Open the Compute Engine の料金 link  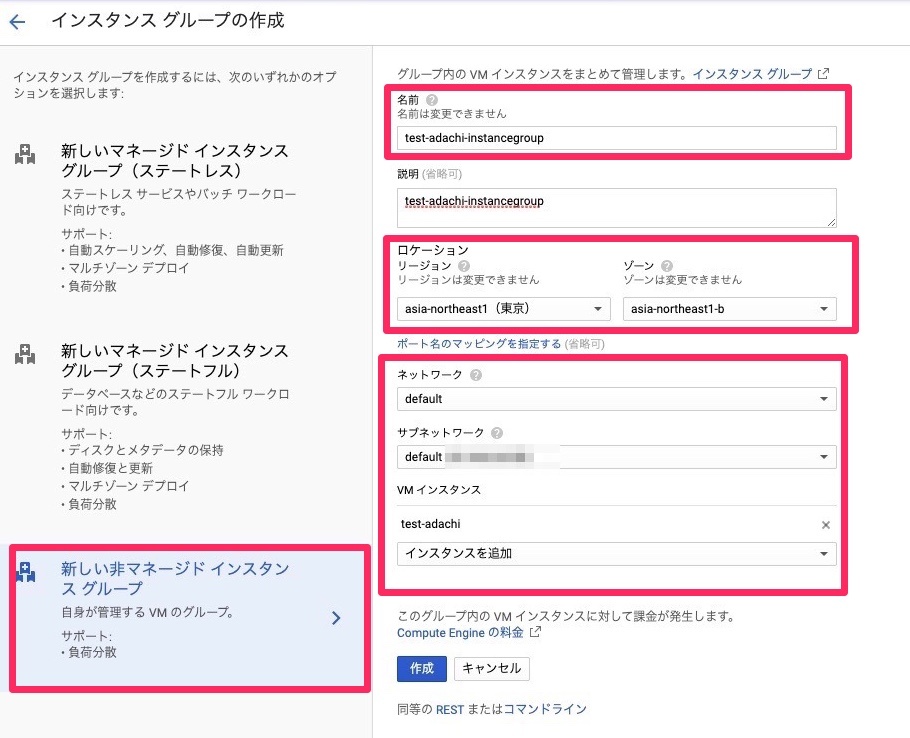click(461, 633)
